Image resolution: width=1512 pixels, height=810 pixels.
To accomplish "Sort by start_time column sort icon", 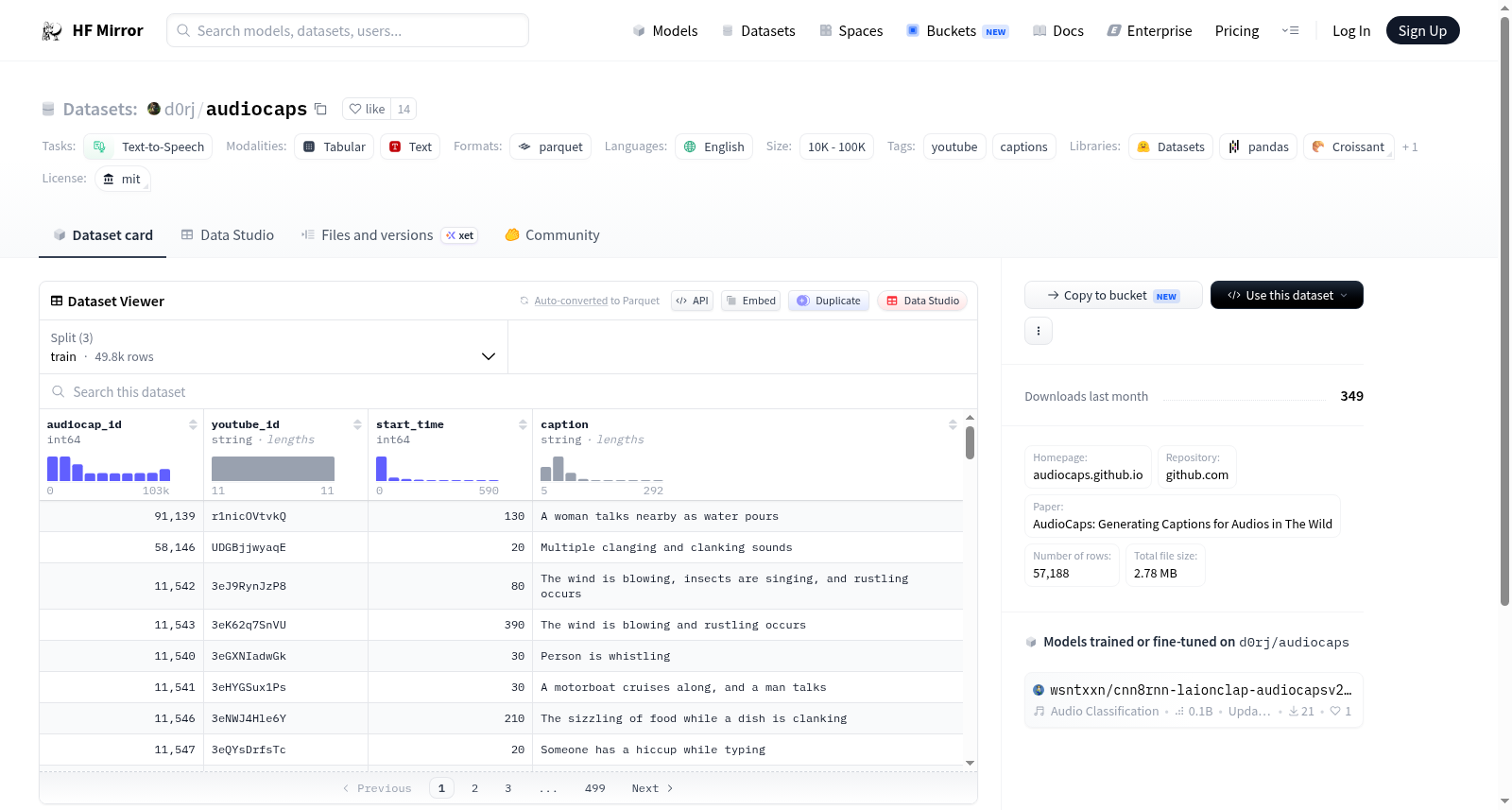I will pyautogui.click(x=523, y=424).
